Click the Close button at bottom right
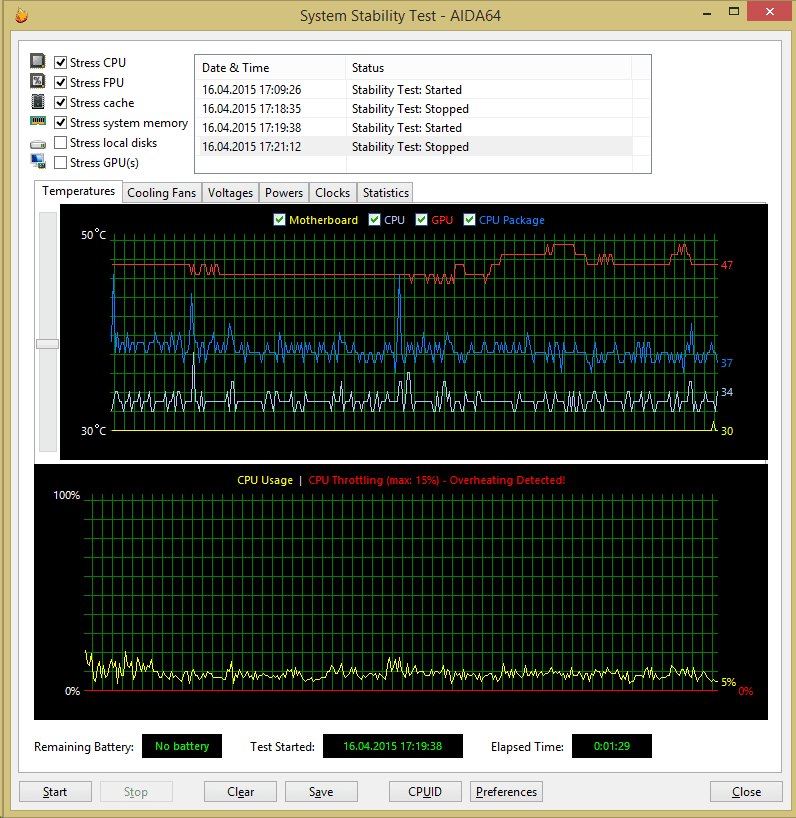Viewport: 796px width, 818px height. 746,791
